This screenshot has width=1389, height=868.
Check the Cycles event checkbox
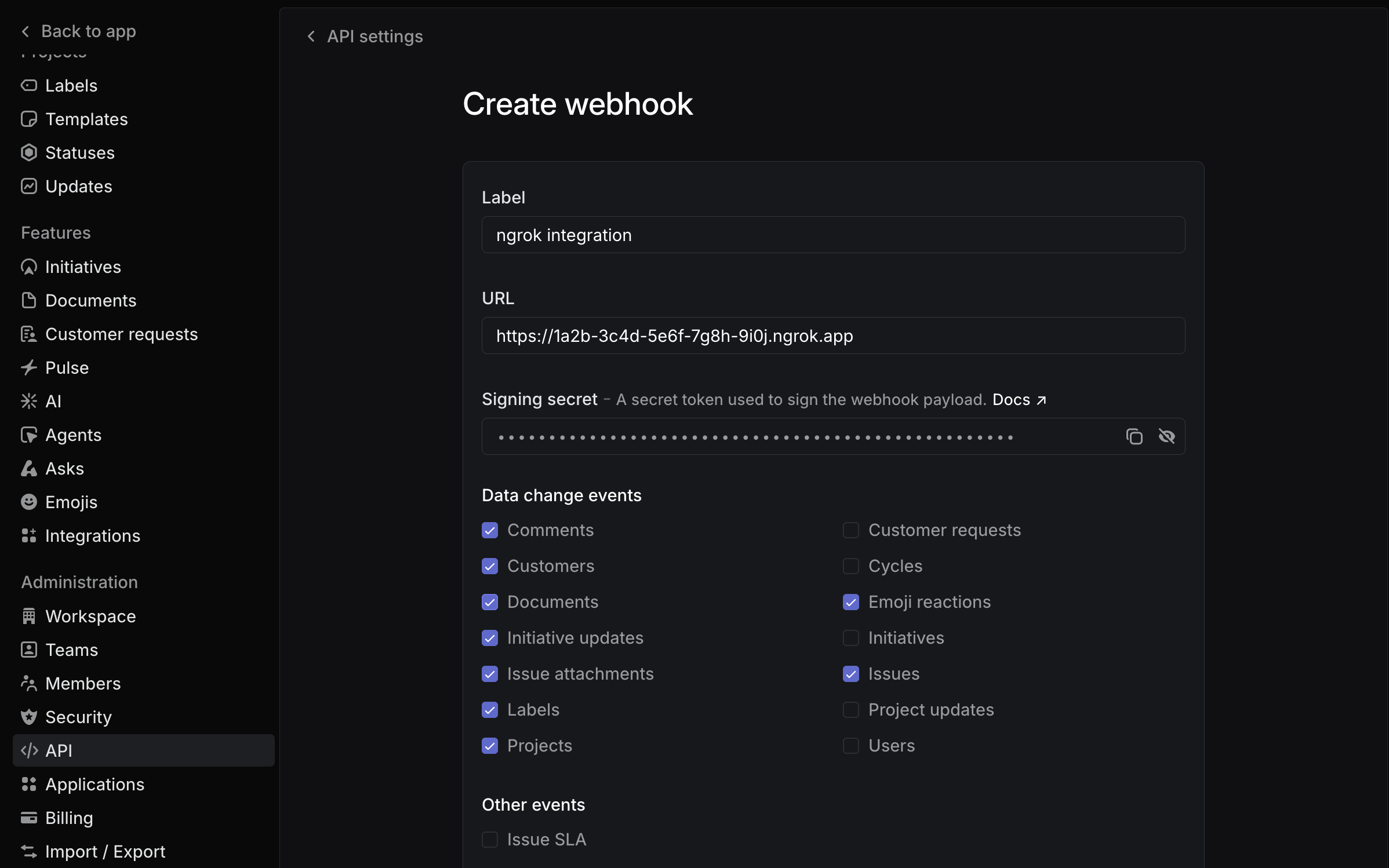click(850, 566)
